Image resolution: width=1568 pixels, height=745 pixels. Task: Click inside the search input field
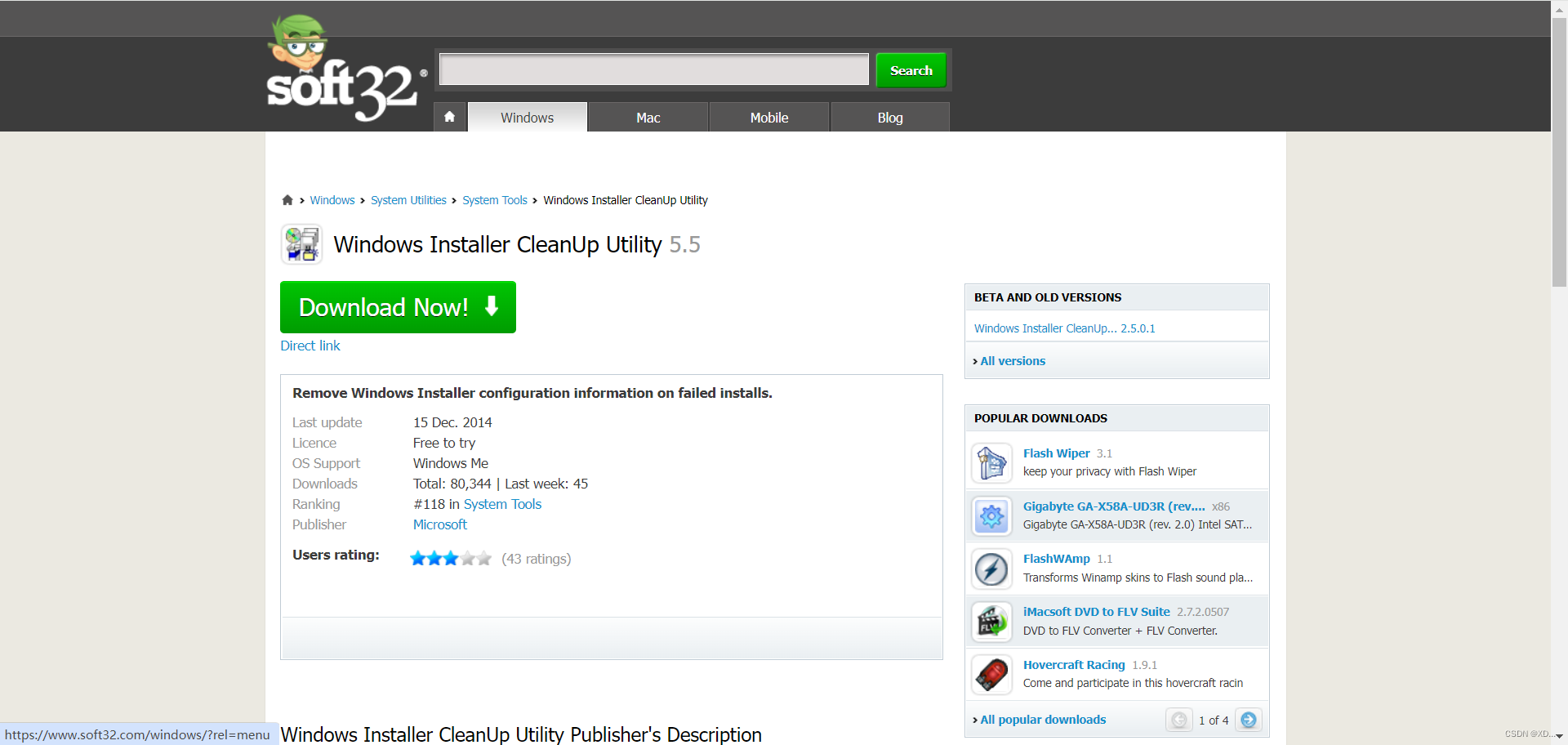point(653,69)
